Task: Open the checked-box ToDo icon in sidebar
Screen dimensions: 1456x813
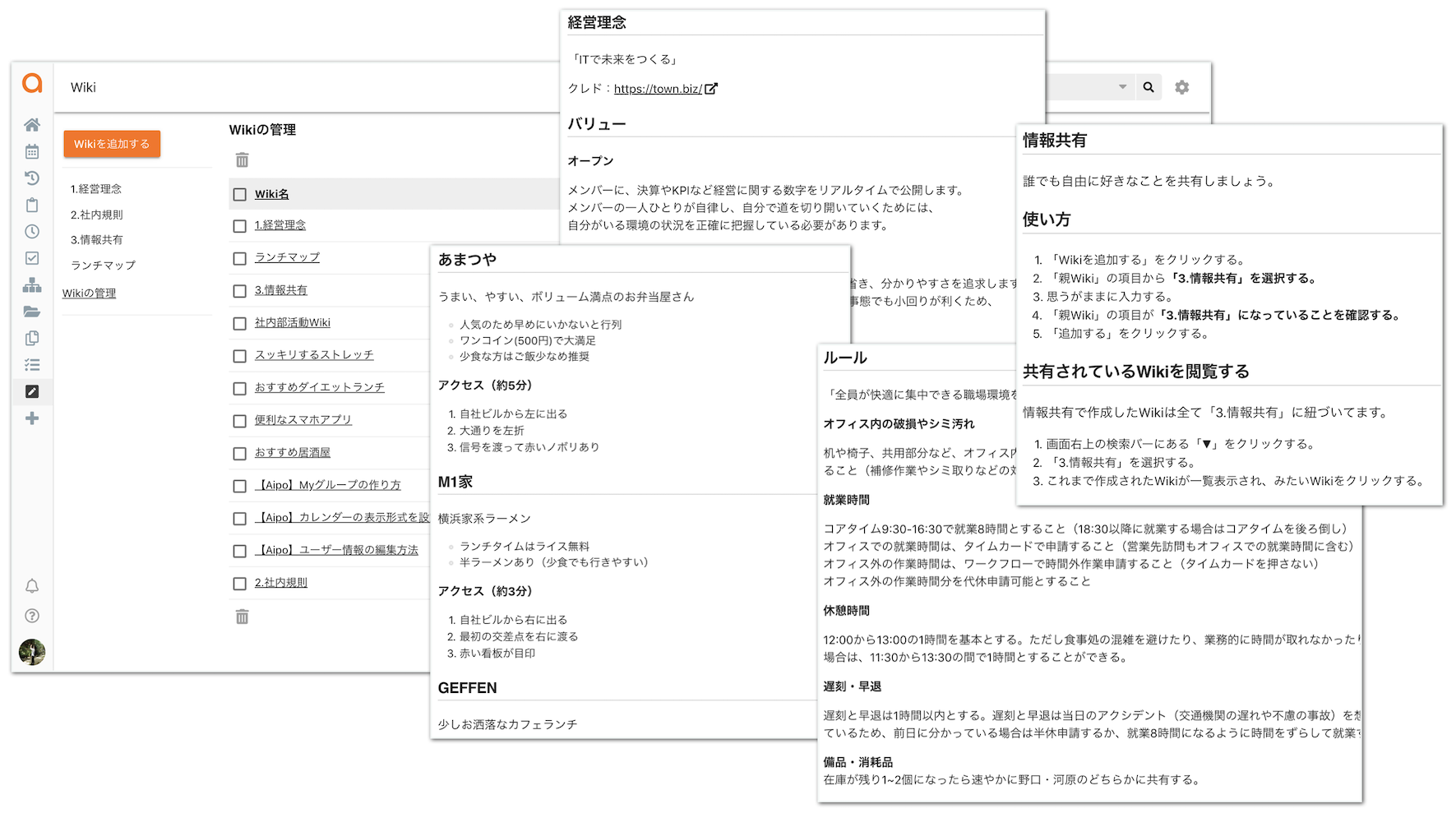Action: (x=32, y=258)
